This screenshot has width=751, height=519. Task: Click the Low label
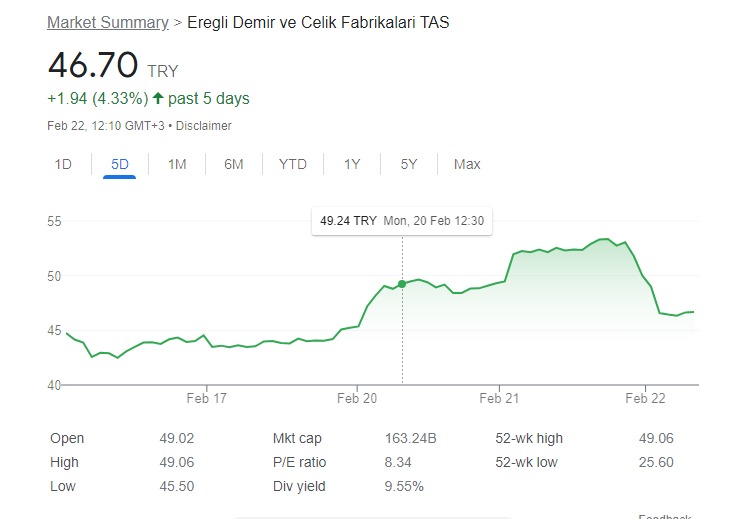63,486
